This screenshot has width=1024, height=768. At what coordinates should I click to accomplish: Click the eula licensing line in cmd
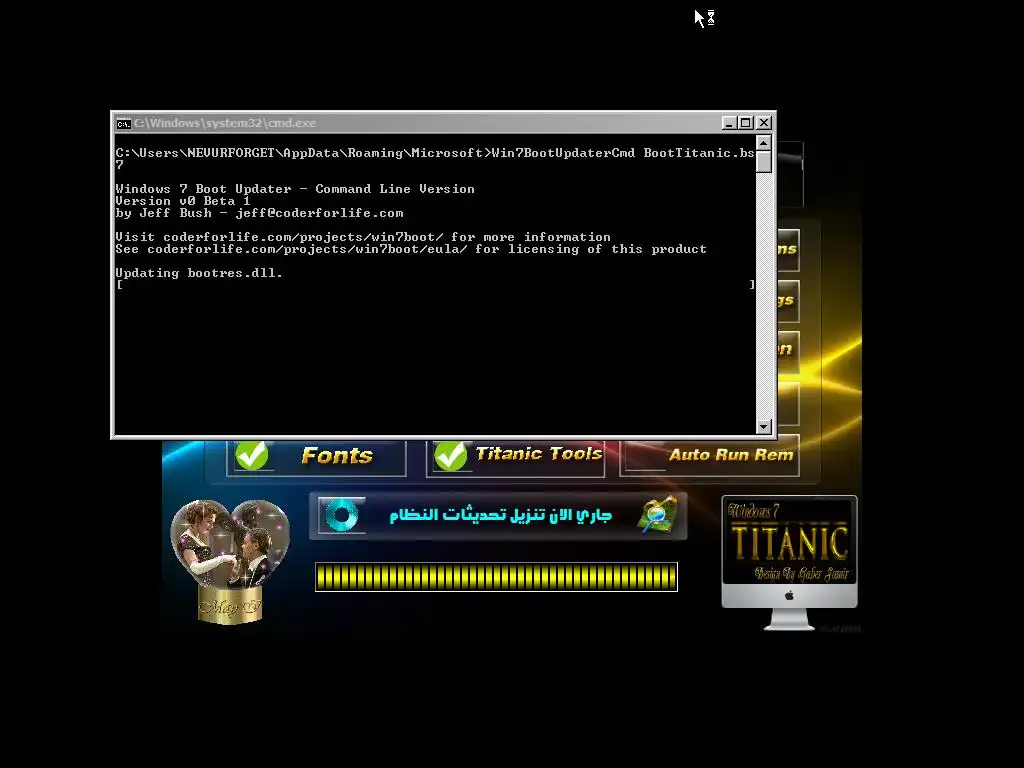[x=411, y=249]
